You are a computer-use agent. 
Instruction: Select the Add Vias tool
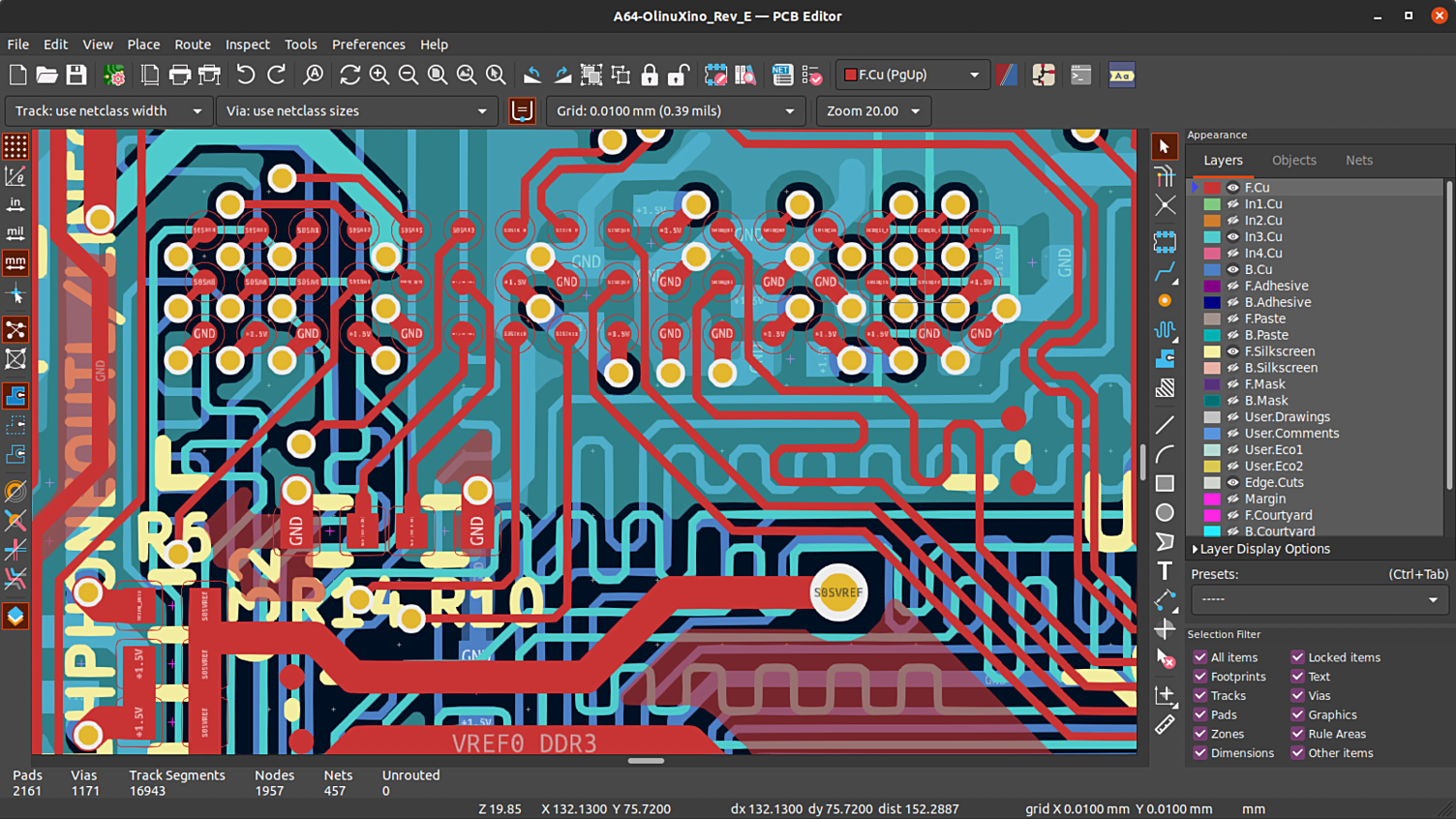pos(1165,301)
